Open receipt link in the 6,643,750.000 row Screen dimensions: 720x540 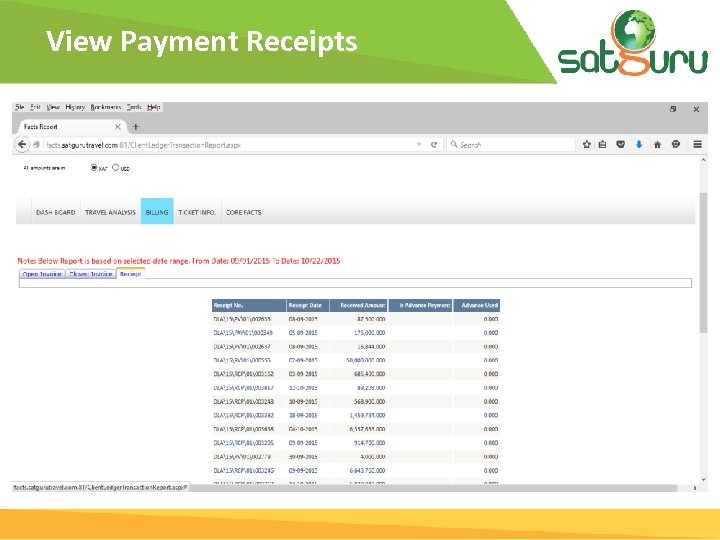click(243, 470)
